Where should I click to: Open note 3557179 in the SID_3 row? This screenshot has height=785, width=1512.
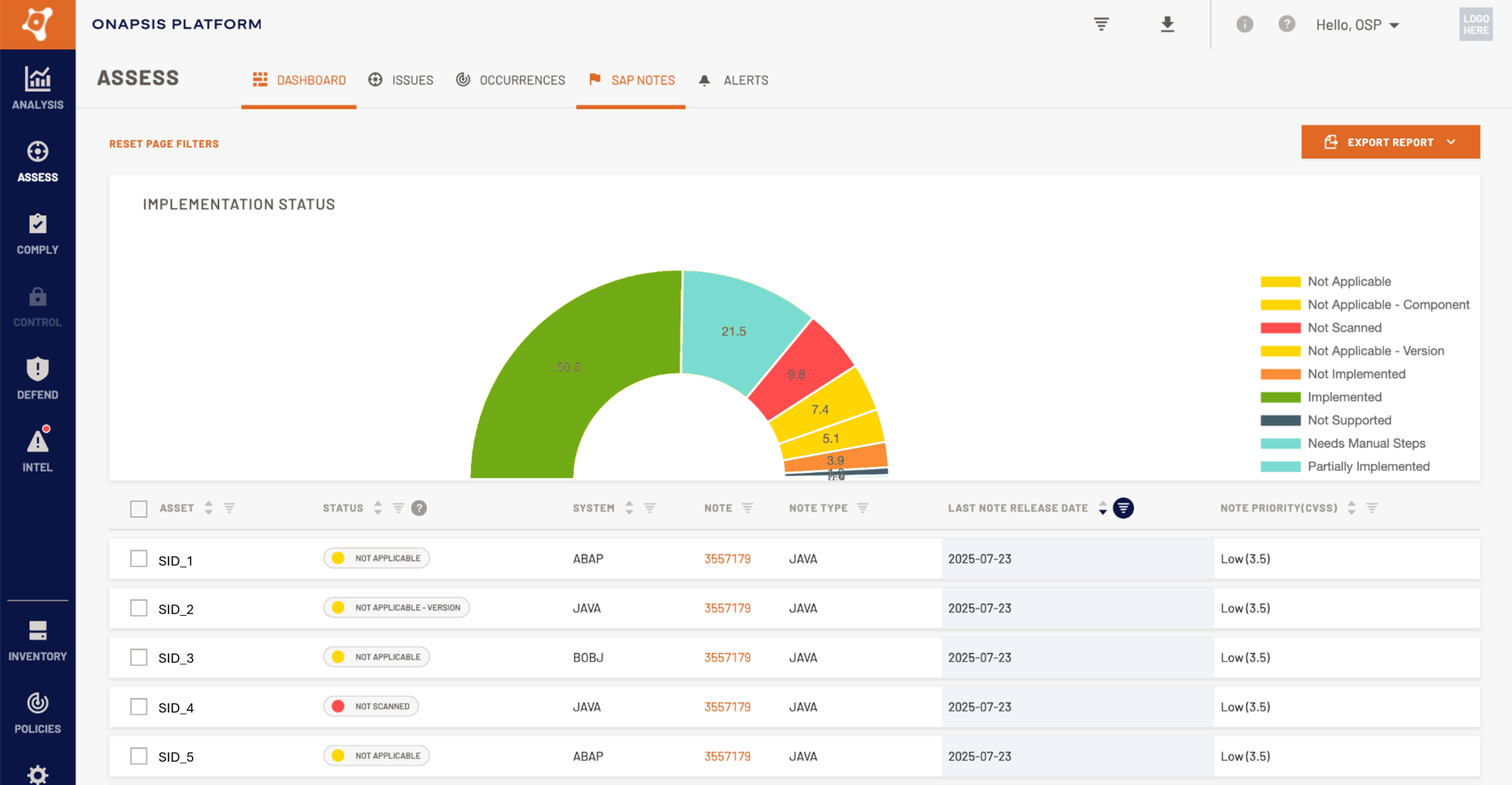(727, 657)
